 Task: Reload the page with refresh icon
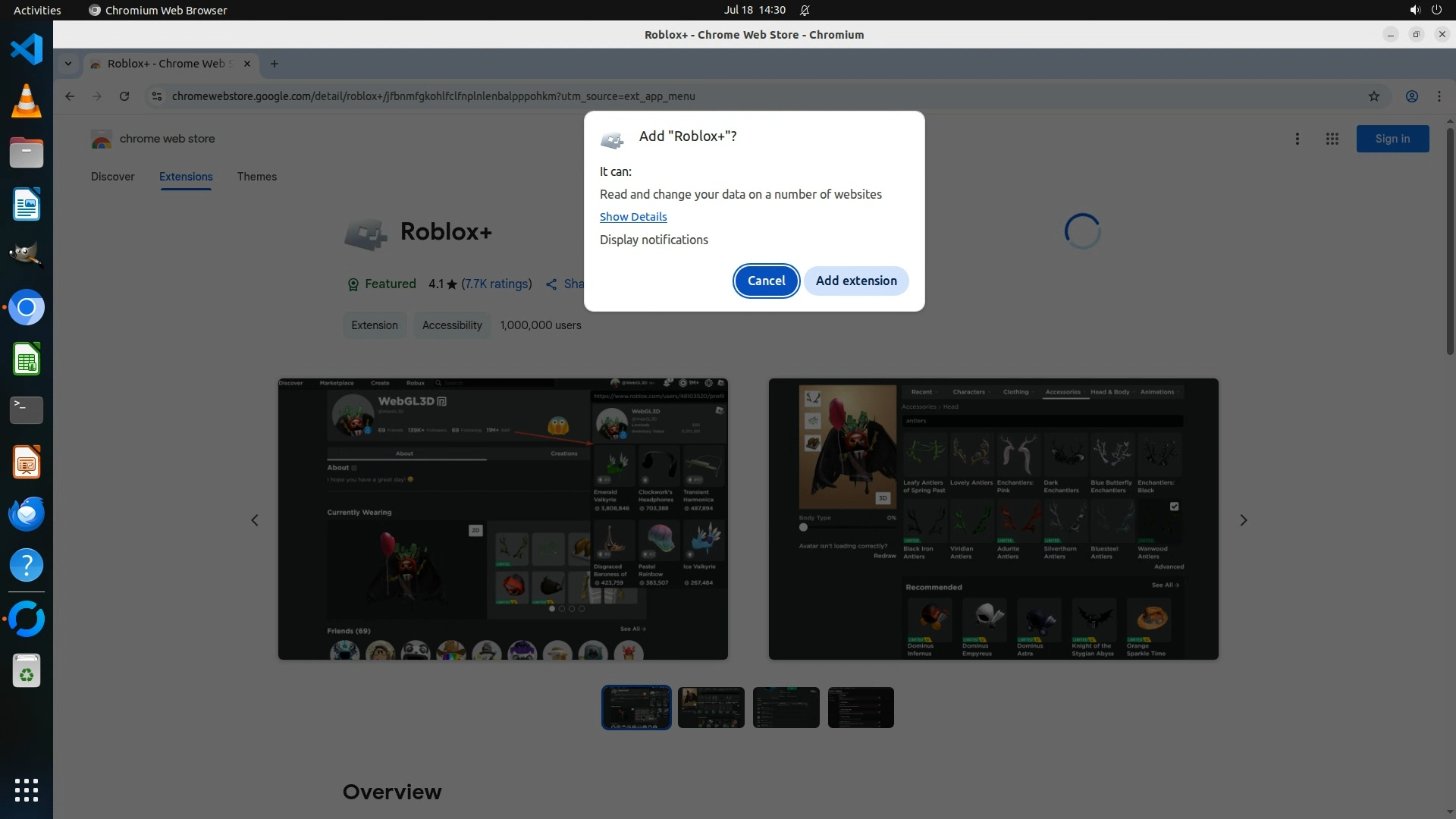[124, 96]
